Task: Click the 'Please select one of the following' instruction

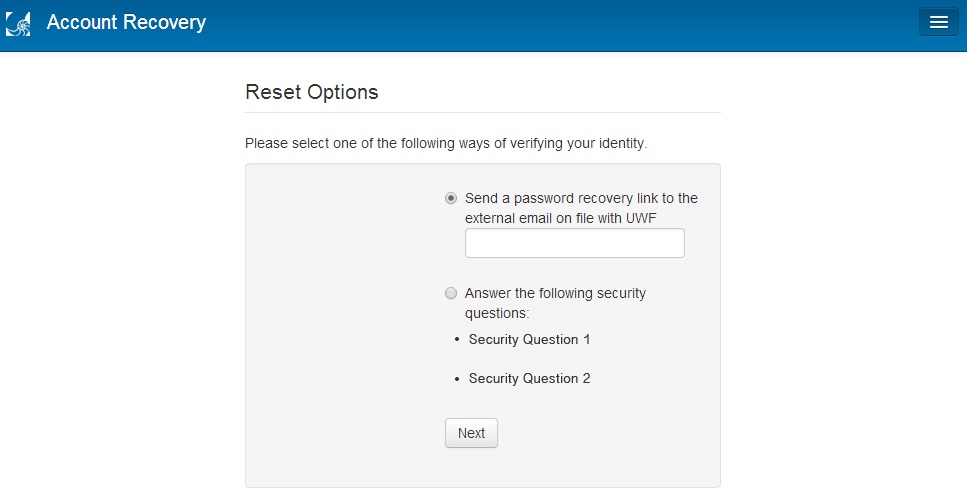Action: coord(446,143)
